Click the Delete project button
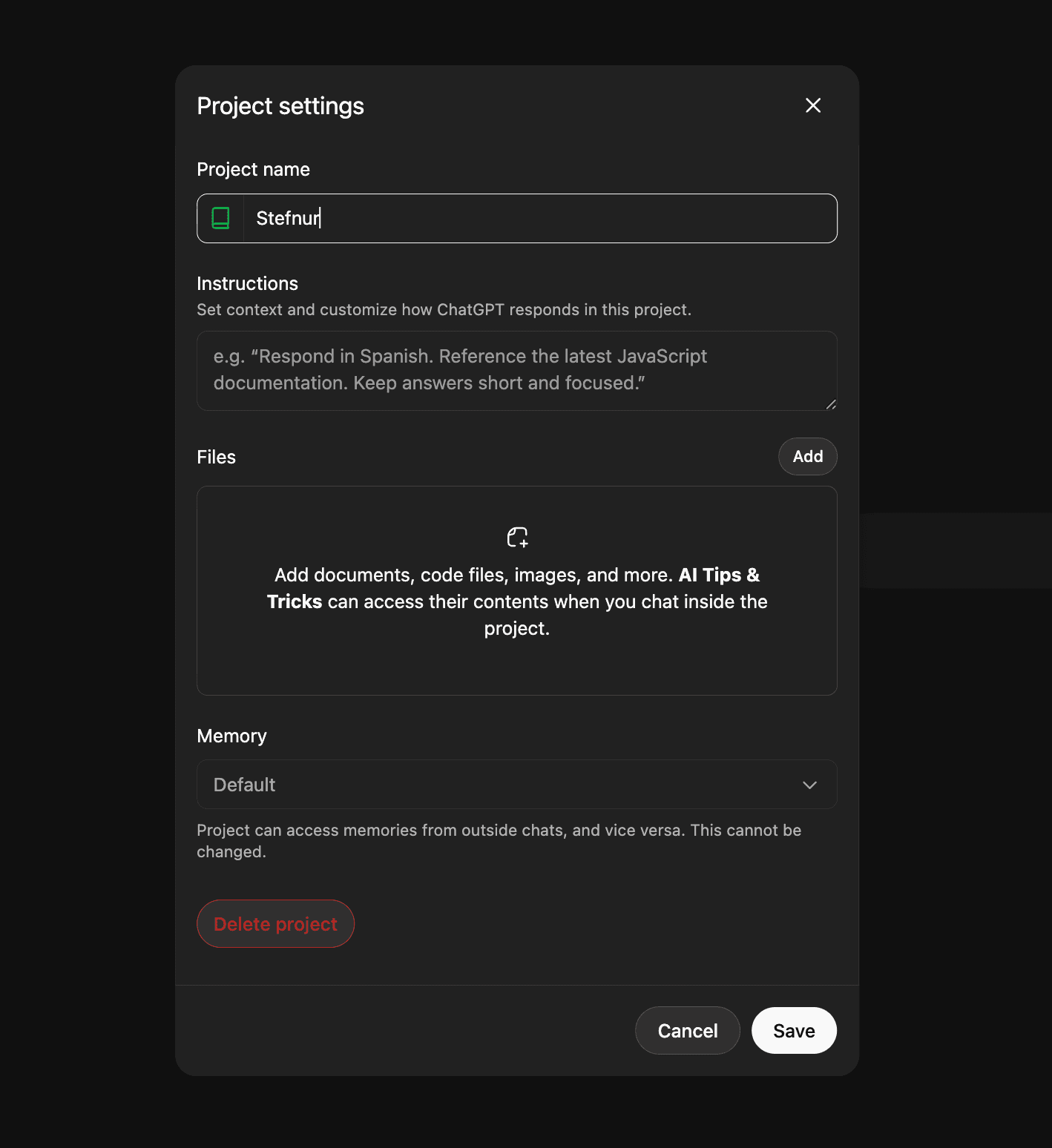 click(x=275, y=923)
